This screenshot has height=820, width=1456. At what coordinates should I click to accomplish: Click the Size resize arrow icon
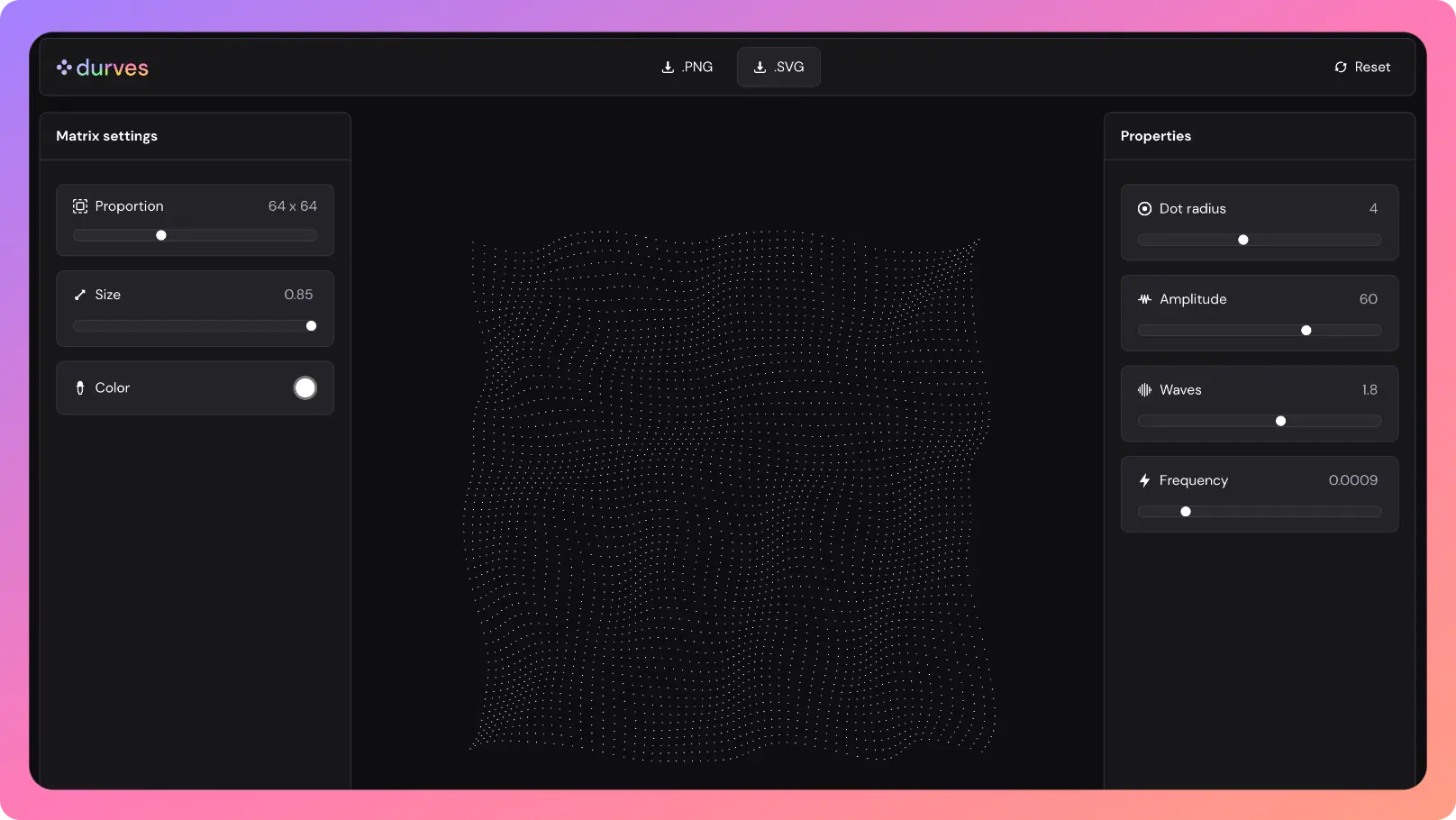pyautogui.click(x=80, y=295)
